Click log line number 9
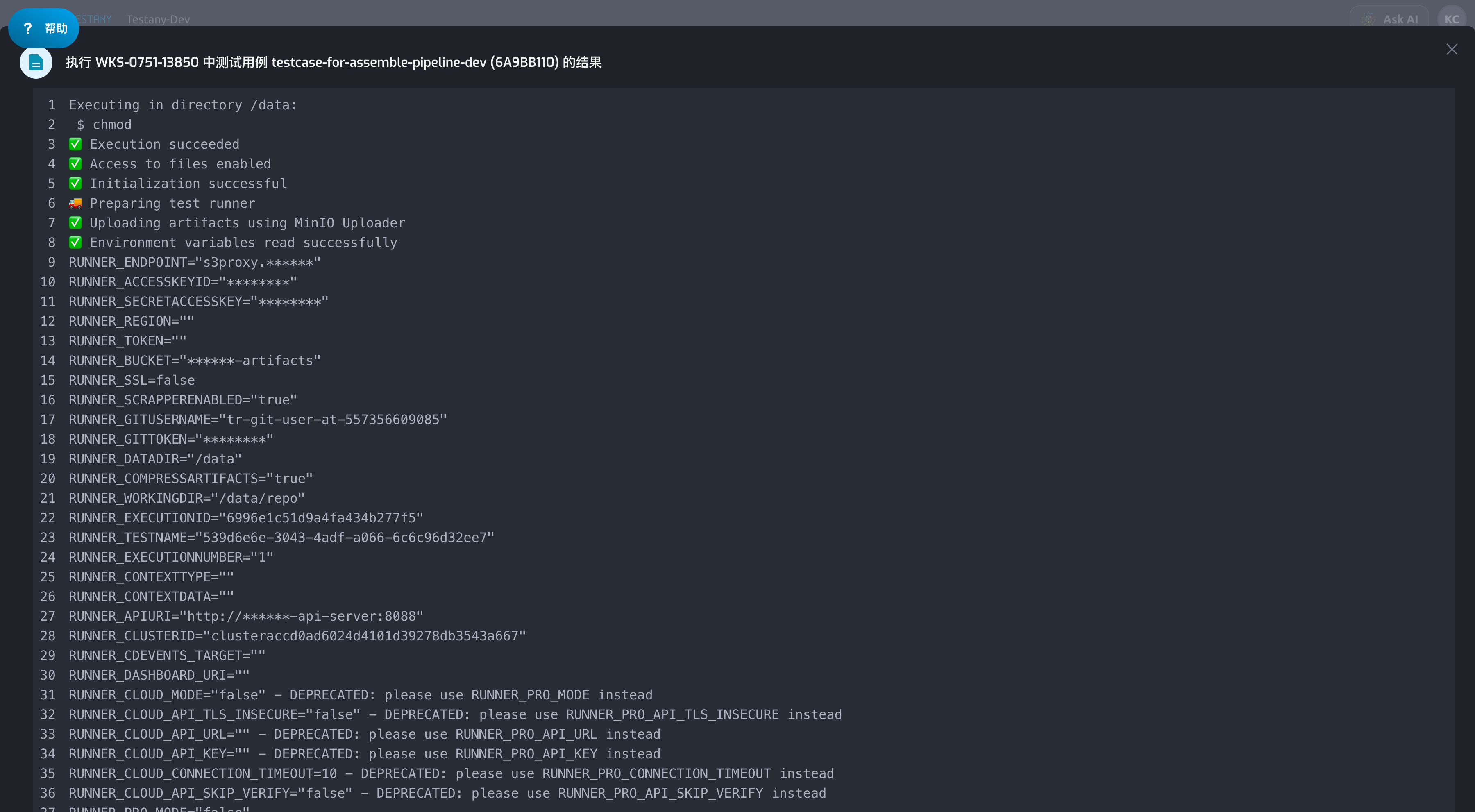Screen dimensions: 1475x812 coord(52,262)
